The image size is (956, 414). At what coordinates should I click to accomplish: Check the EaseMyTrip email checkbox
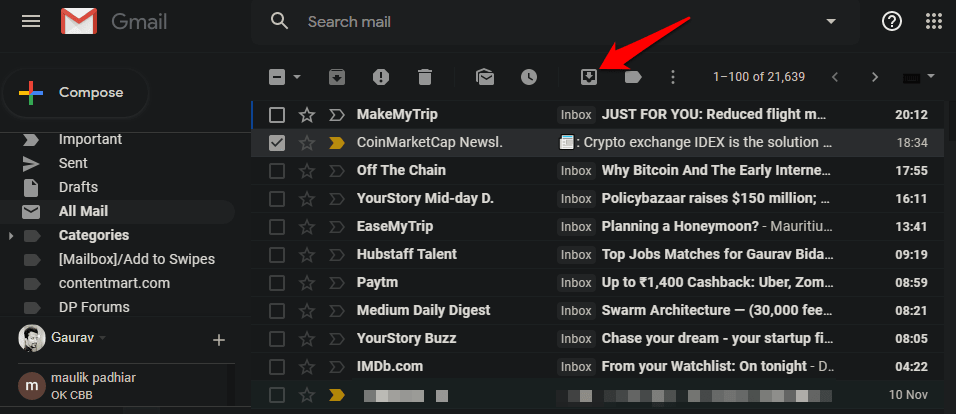pyautogui.click(x=277, y=227)
